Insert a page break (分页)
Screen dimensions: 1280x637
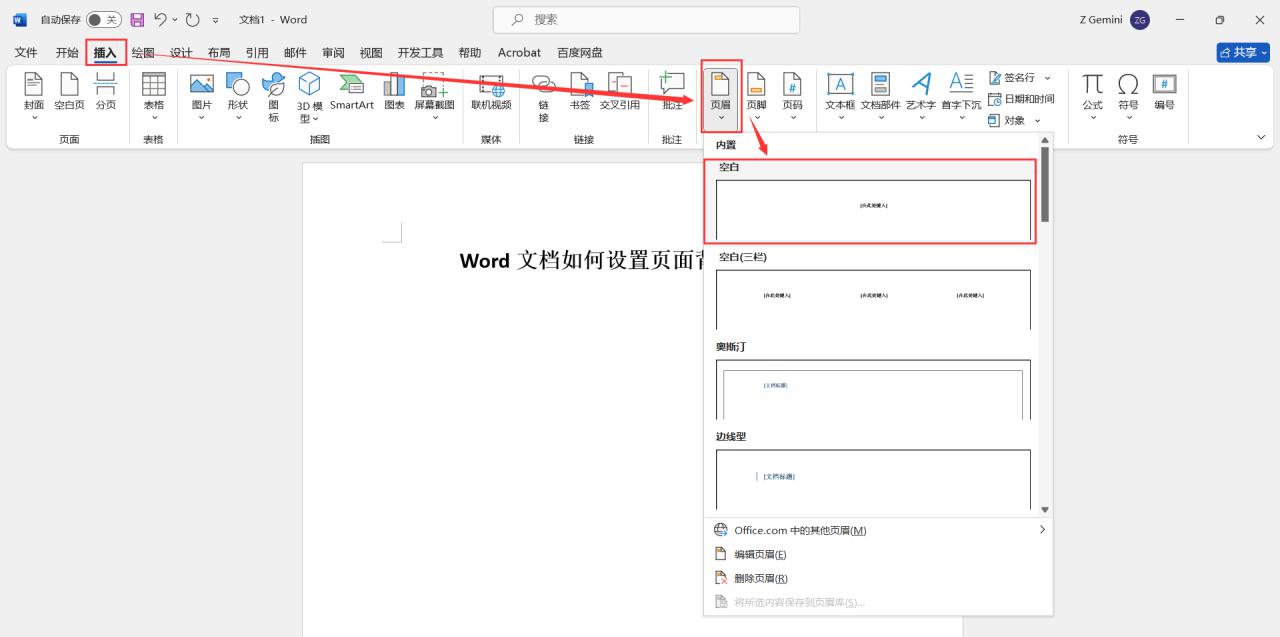105,91
